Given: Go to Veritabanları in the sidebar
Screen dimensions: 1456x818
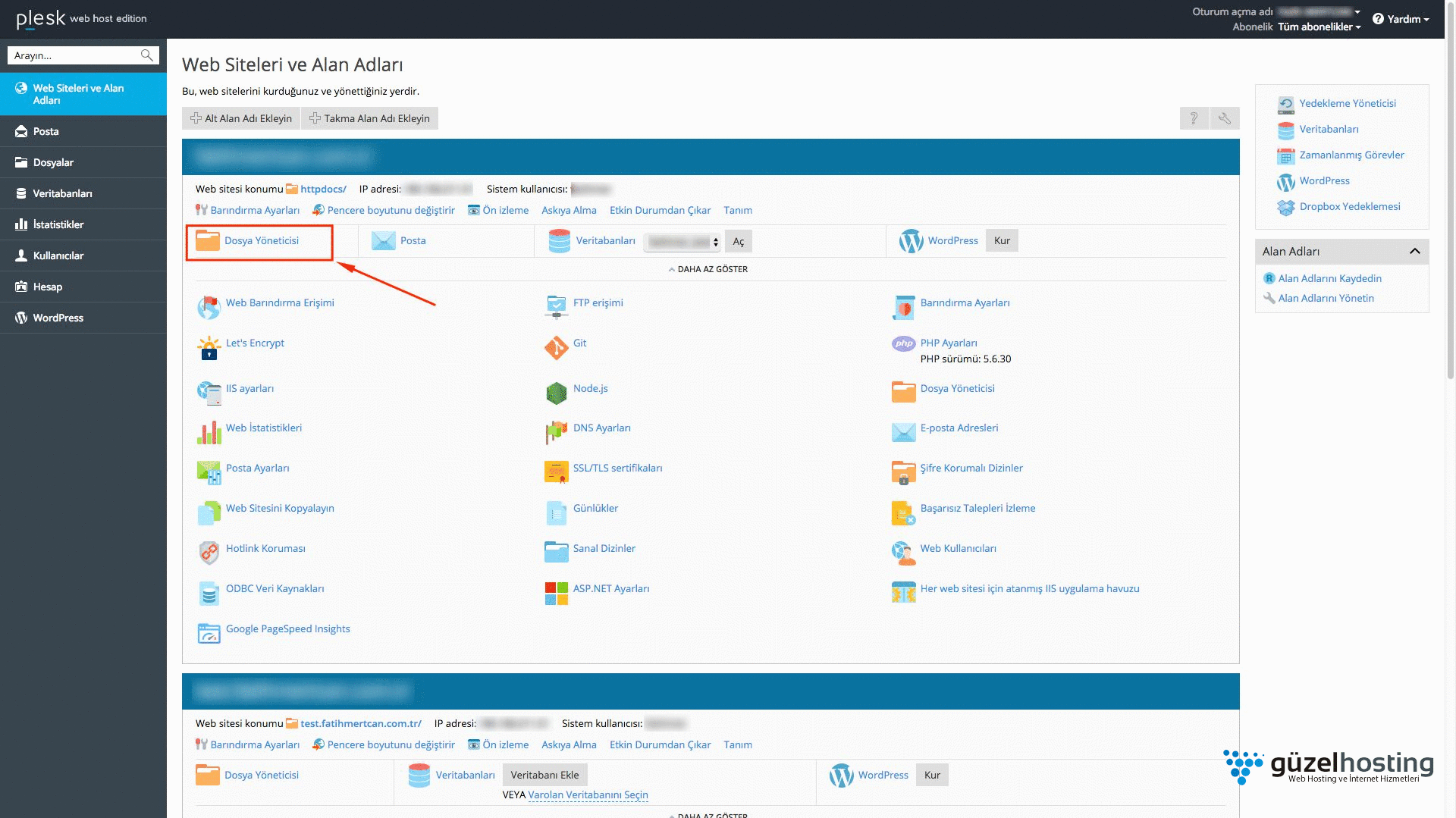Looking at the screenshot, I should click(83, 193).
